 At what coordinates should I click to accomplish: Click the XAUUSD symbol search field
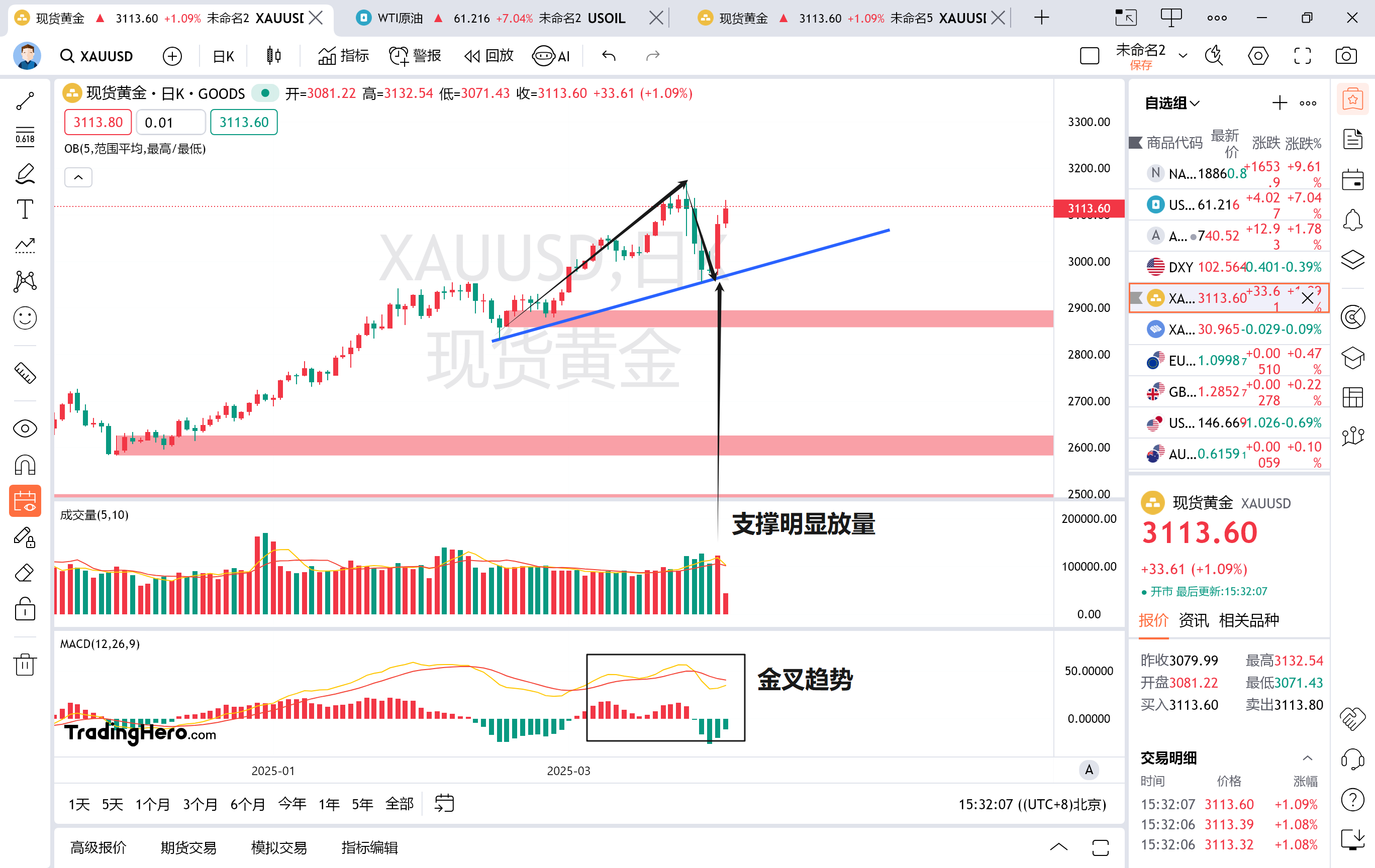coord(97,56)
